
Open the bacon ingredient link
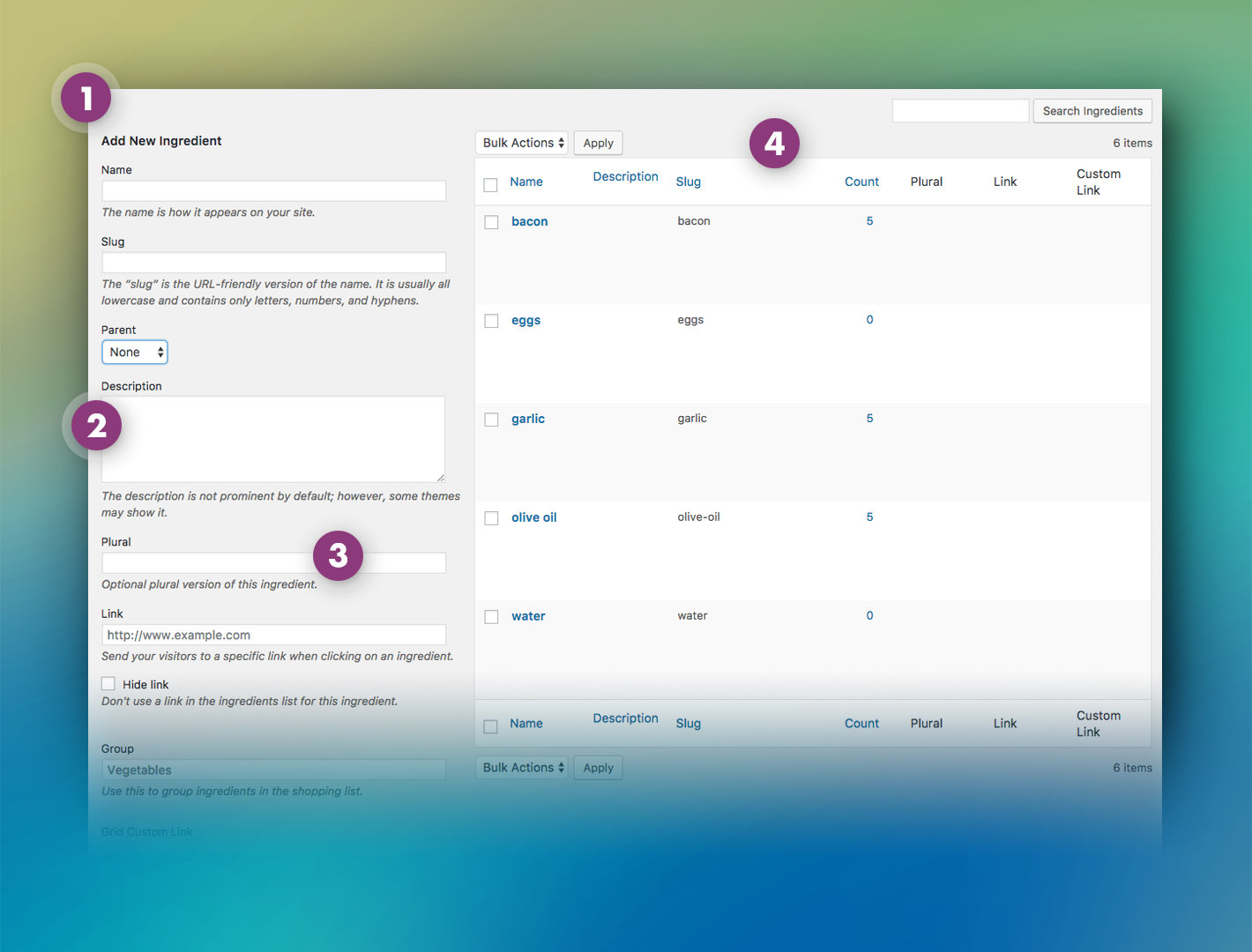click(x=530, y=221)
